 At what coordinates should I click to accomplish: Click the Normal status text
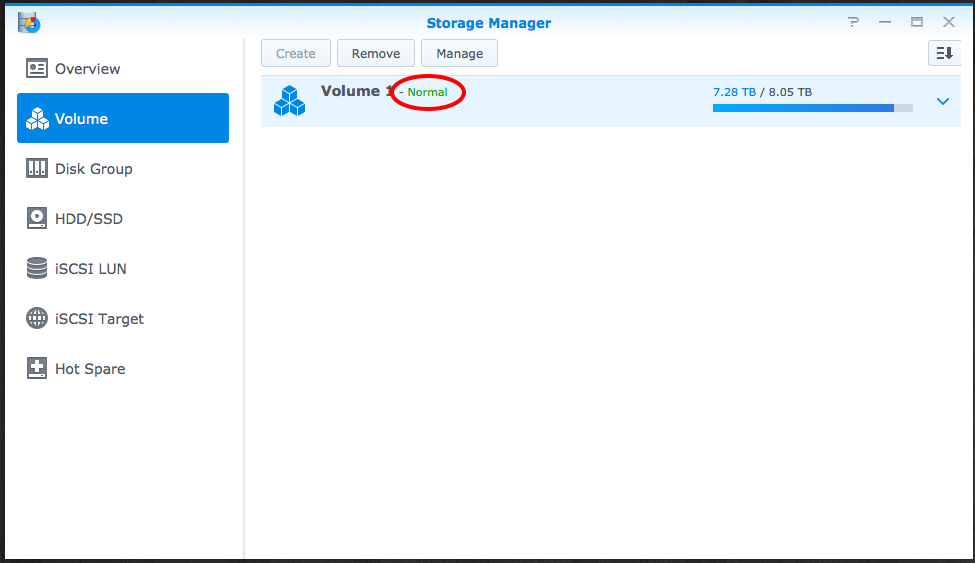click(427, 92)
